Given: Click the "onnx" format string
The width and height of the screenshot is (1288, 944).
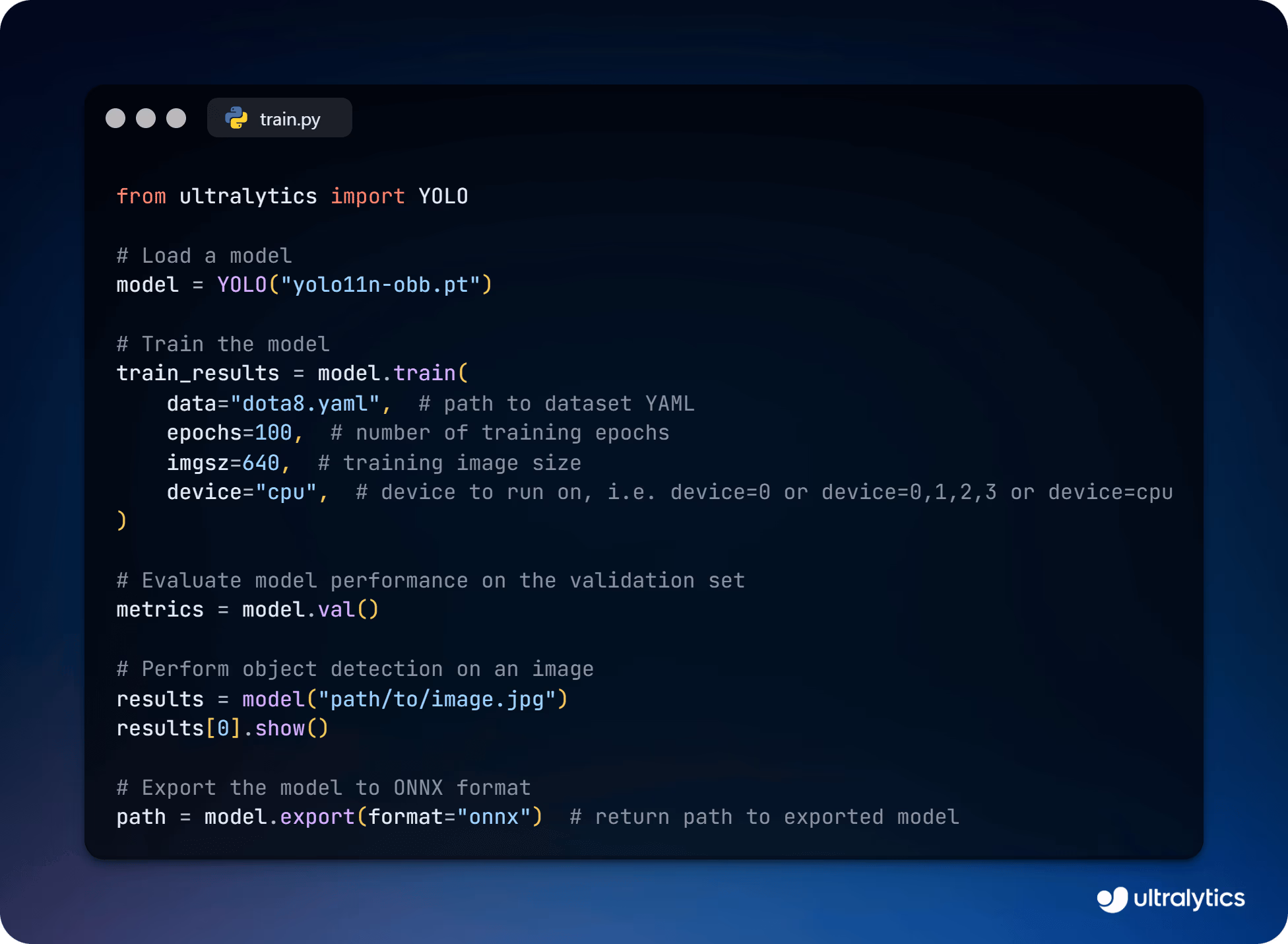Looking at the screenshot, I should point(494,817).
